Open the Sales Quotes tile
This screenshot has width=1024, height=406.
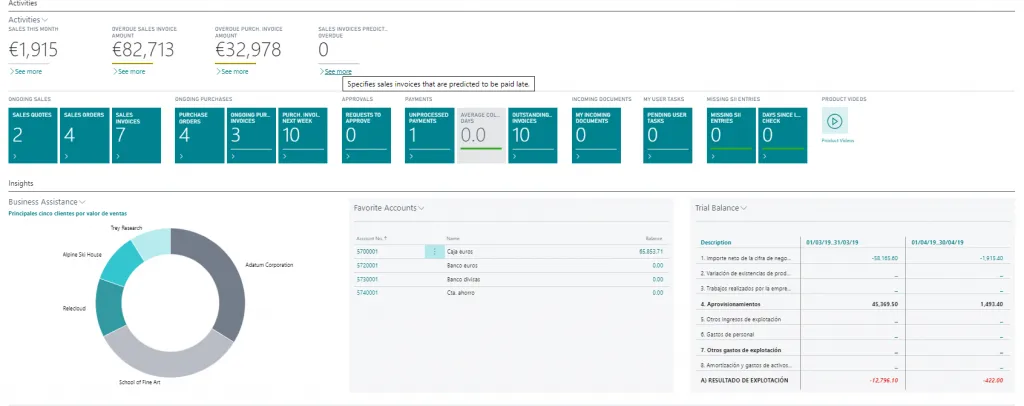[33, 135]
